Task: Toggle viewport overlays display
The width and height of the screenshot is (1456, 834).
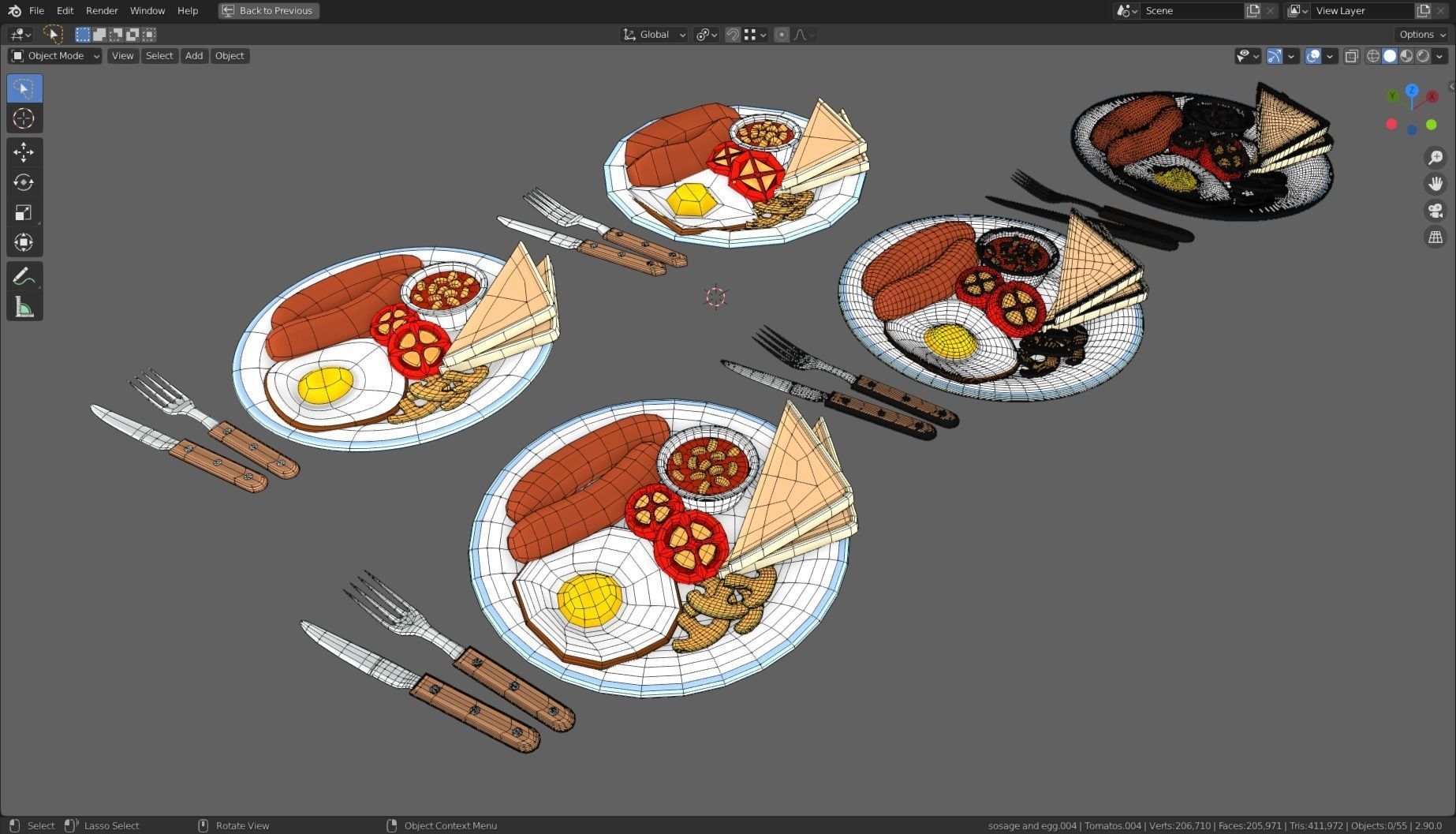Action: pyautogui.click(x=1313, y=56)
